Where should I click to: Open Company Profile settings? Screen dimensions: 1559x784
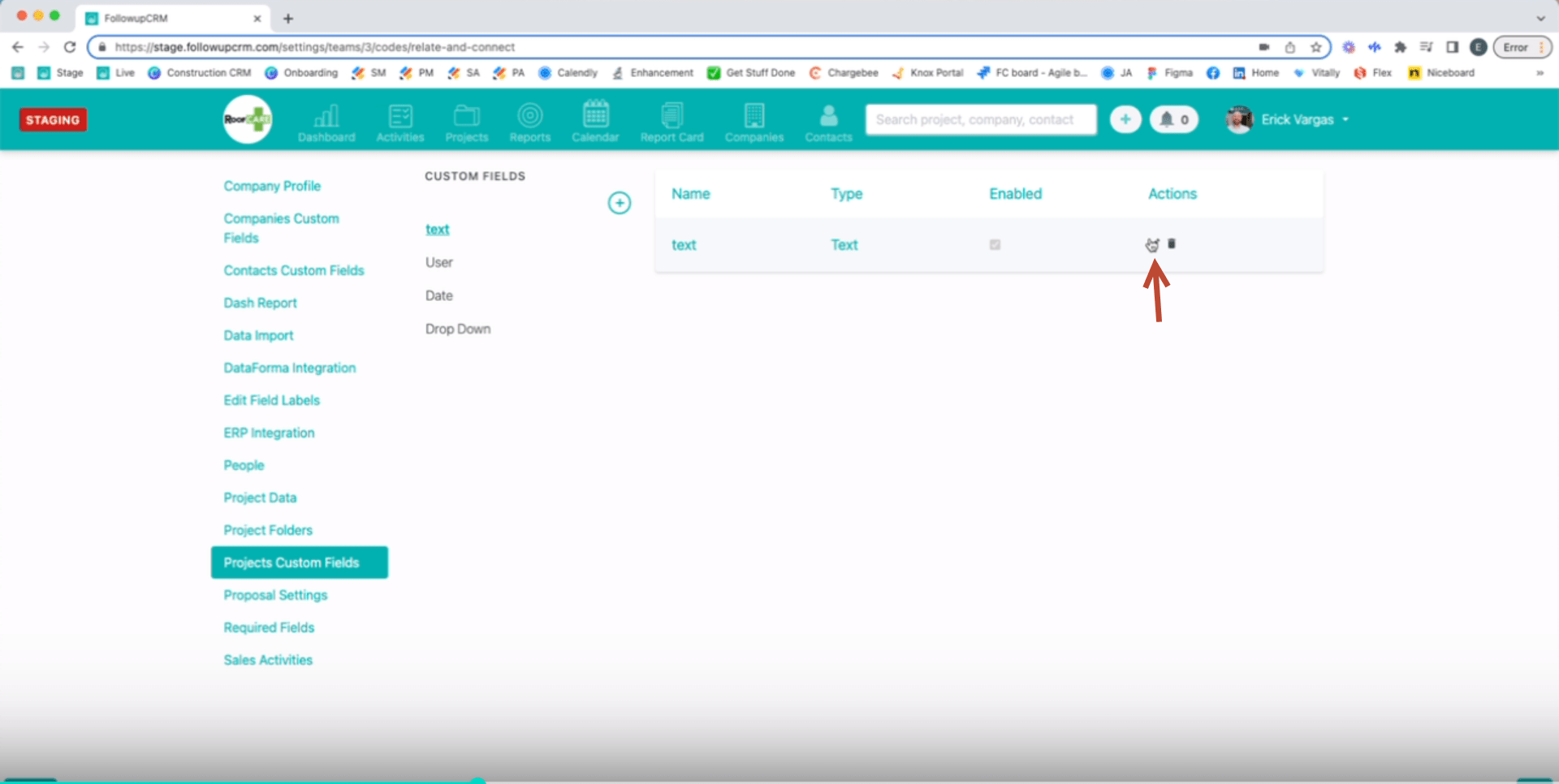(x=272, y=186)
